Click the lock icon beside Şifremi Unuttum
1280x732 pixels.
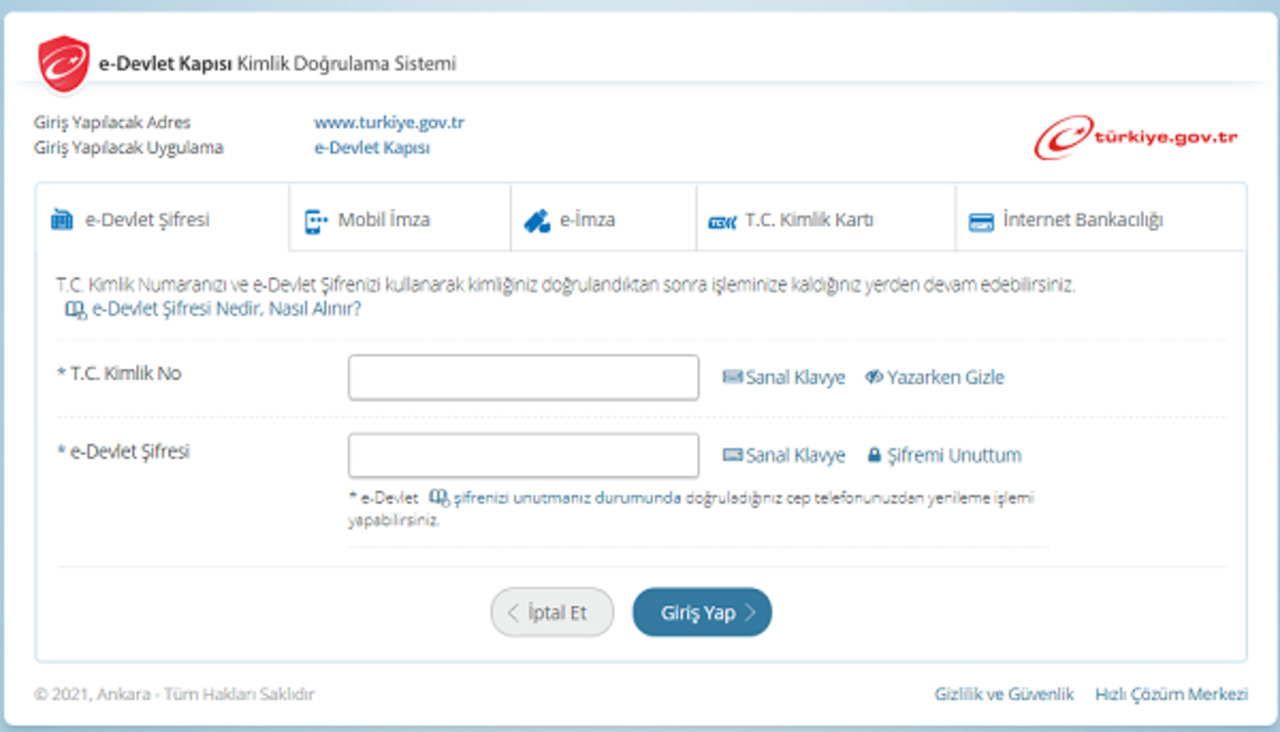[x=874, y=455]
